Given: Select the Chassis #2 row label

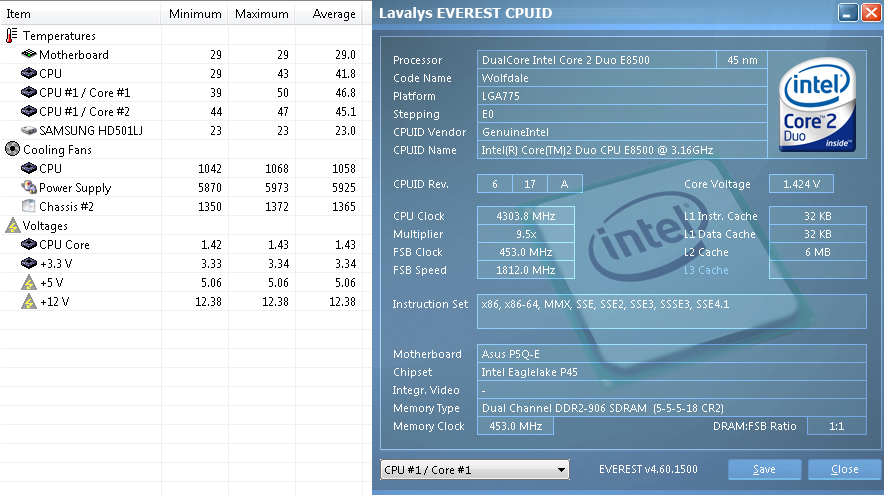Looking at the screenshot, I should tap(67, 206).
